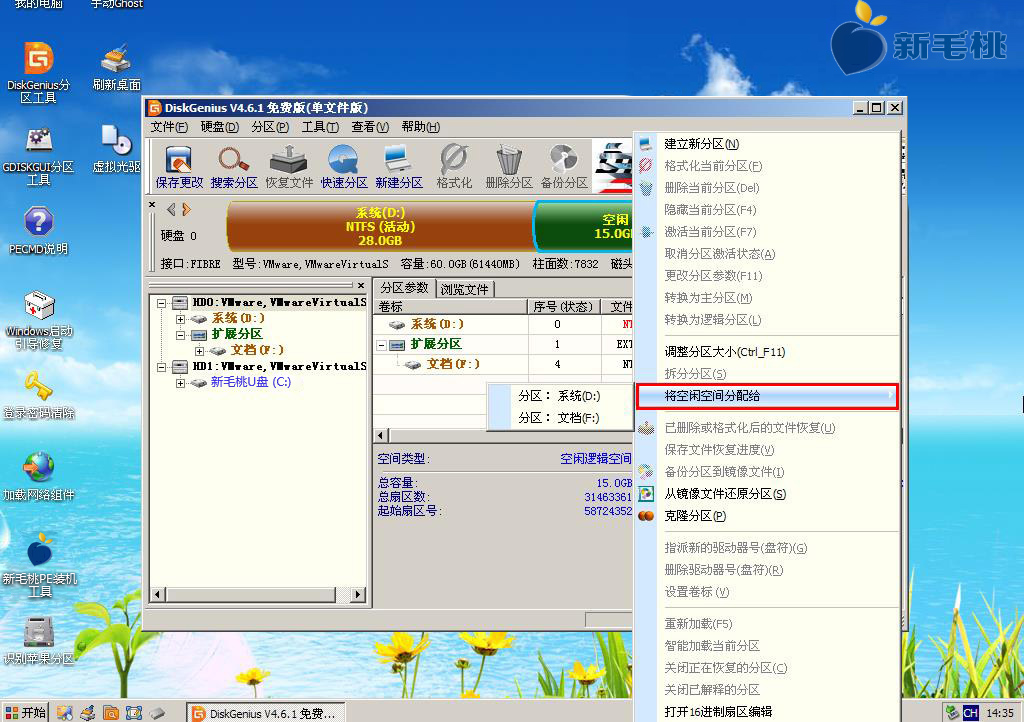Viewport: 1024px width, 722px height.
Task: Click the CH language indicator in tray
Action: pyautogui.click(x=970, y=712)
